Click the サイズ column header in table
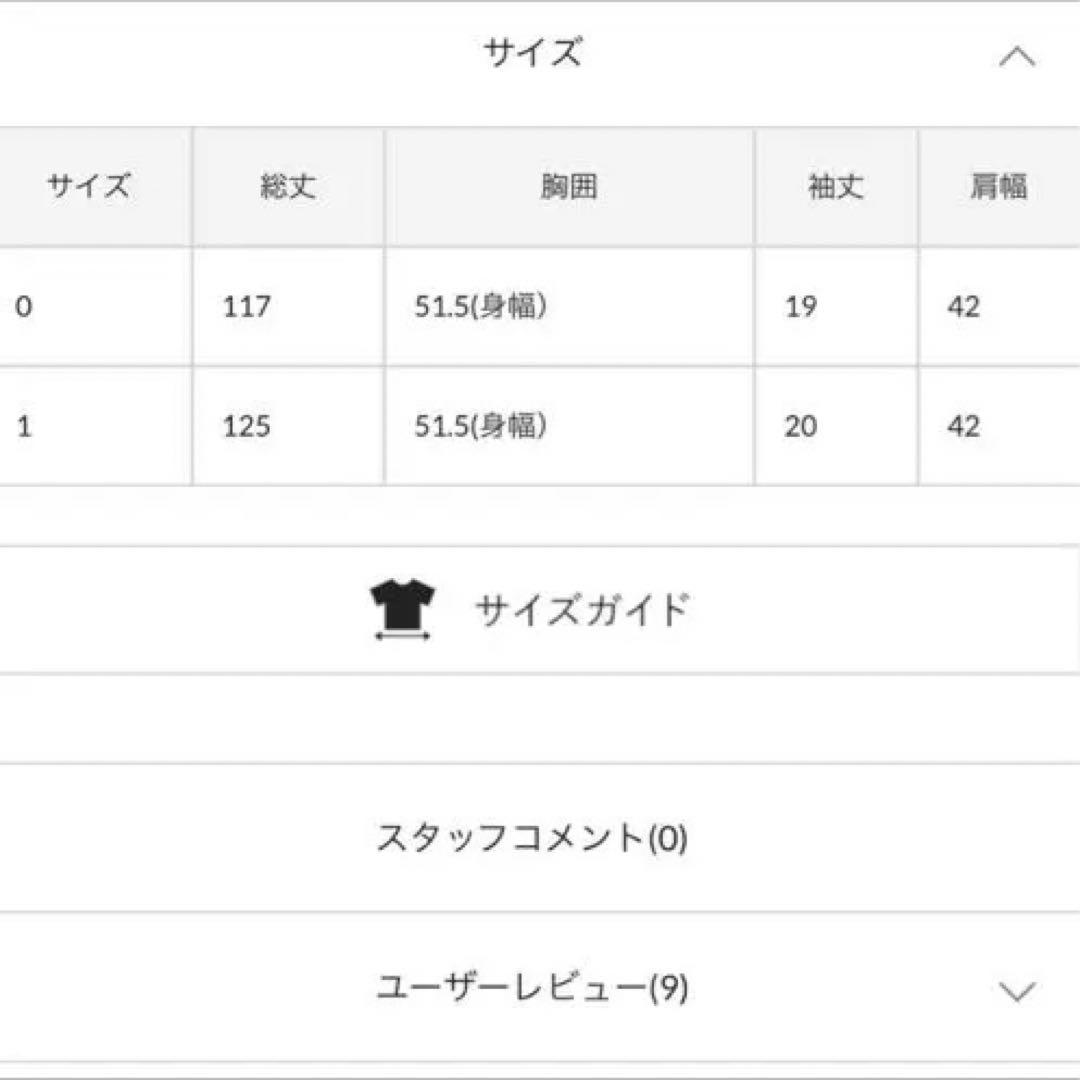Screen dimensions: 1080x1080 [x=88, y=187]
